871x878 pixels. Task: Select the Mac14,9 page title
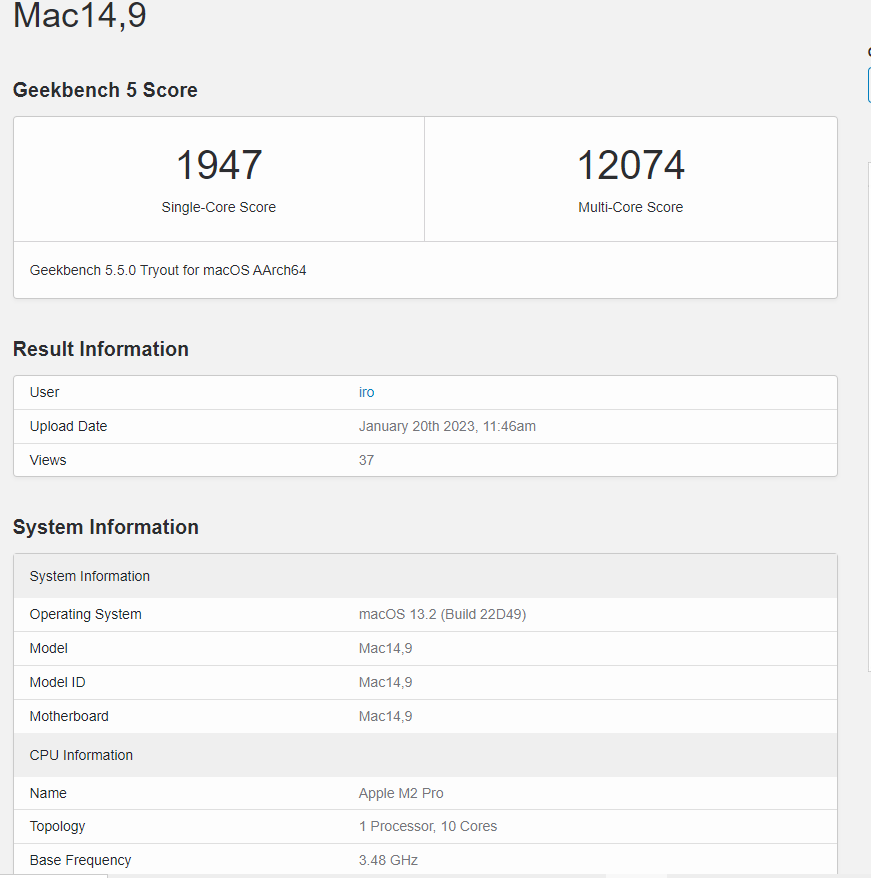(80, 15)
